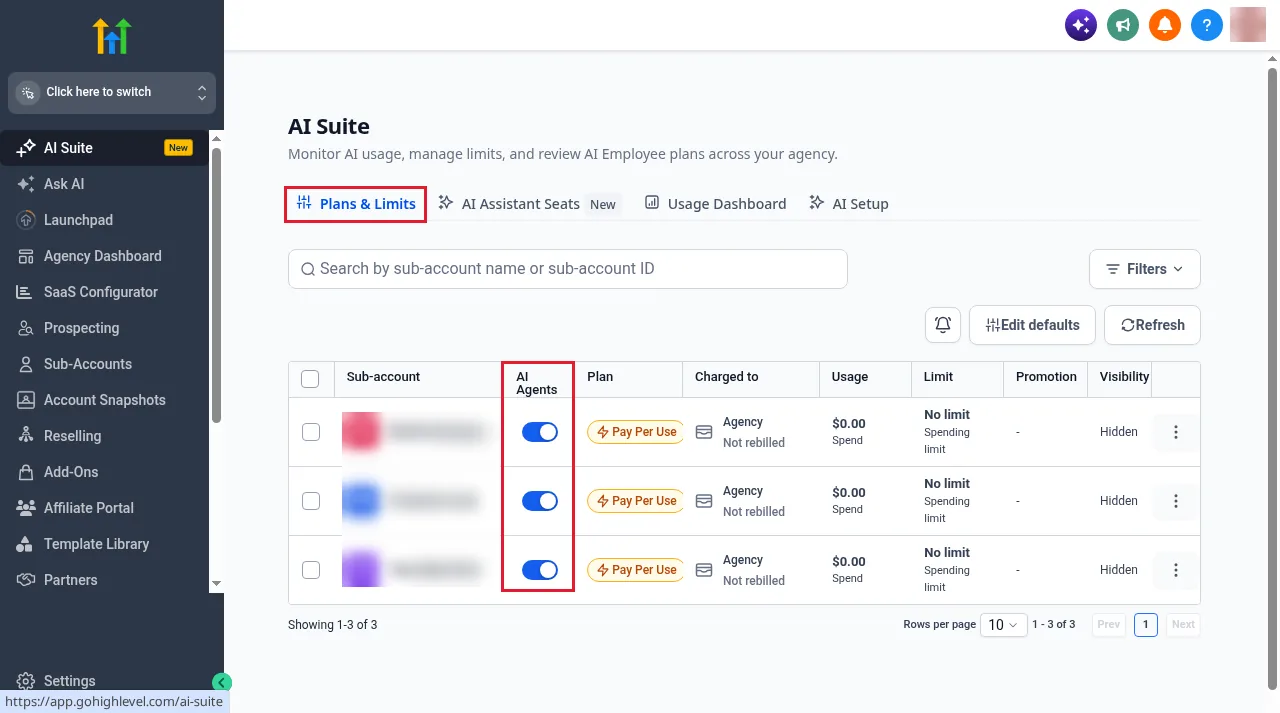1280x713 pixels.
Task: Open the rows per page dropdown
Action: pyautogui.click(x=1003, y=625)
